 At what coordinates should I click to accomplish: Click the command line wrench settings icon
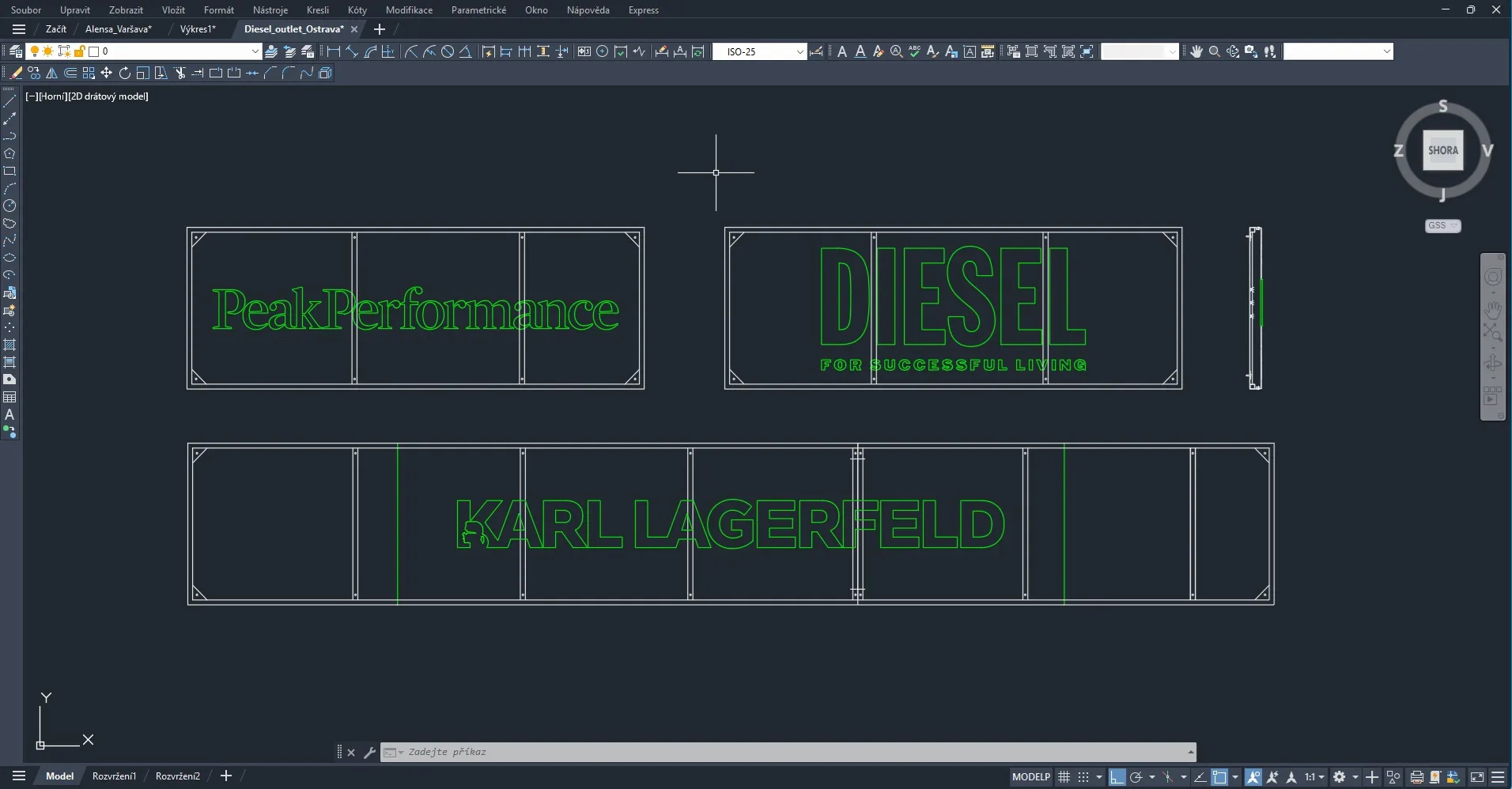(369, 753)
